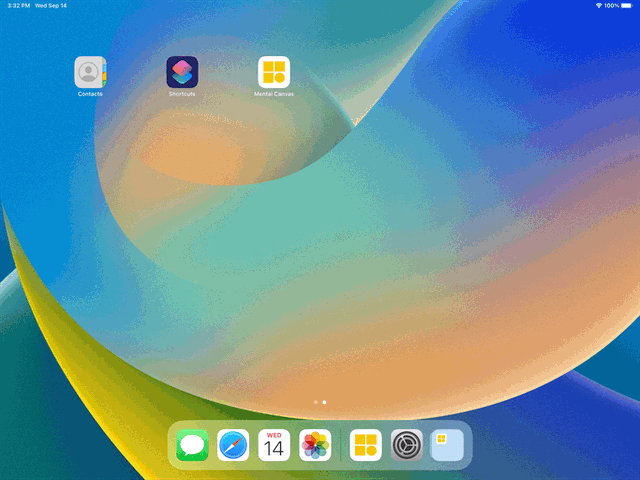Open Mental Canvas from dock recents

(x=366, y=445)
